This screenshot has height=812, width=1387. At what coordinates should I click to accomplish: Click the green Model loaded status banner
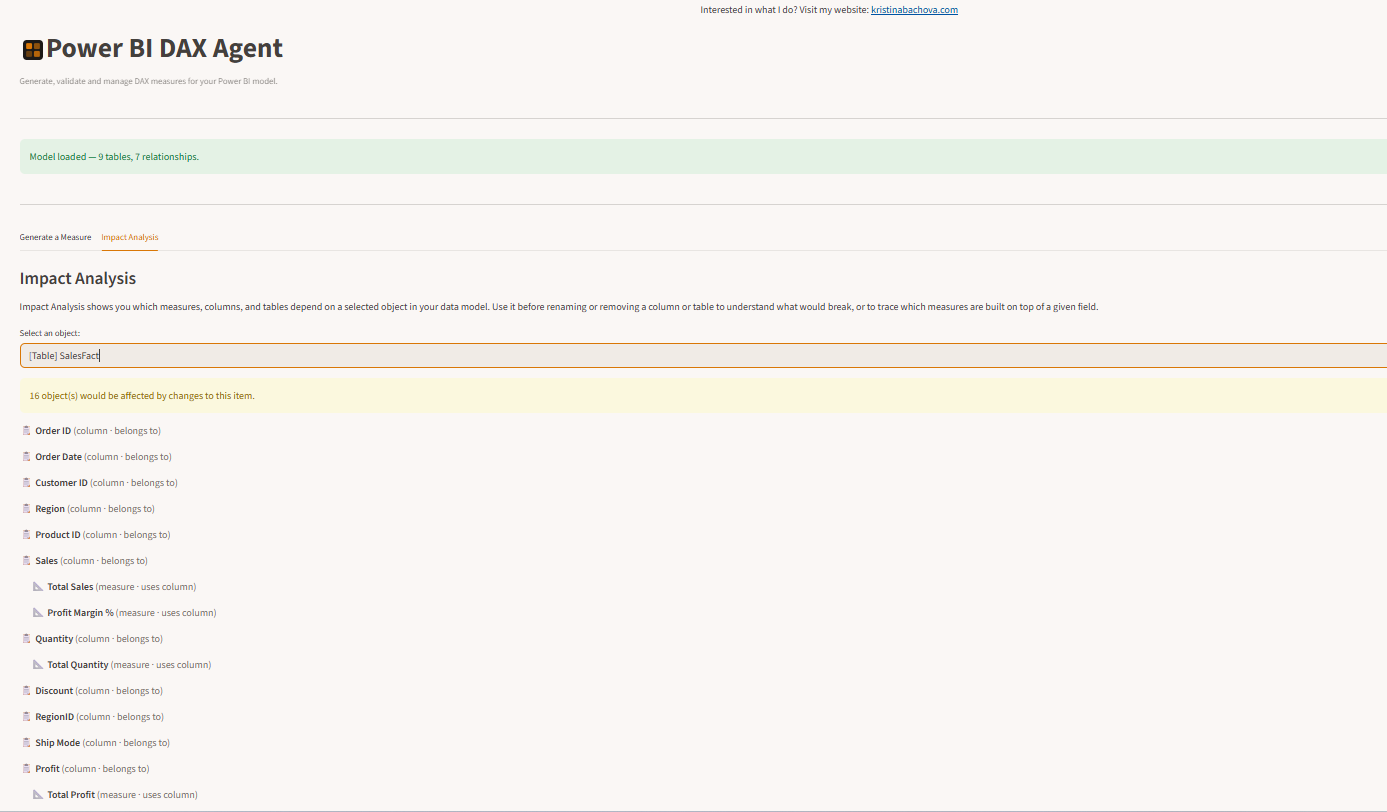(700, 157)
